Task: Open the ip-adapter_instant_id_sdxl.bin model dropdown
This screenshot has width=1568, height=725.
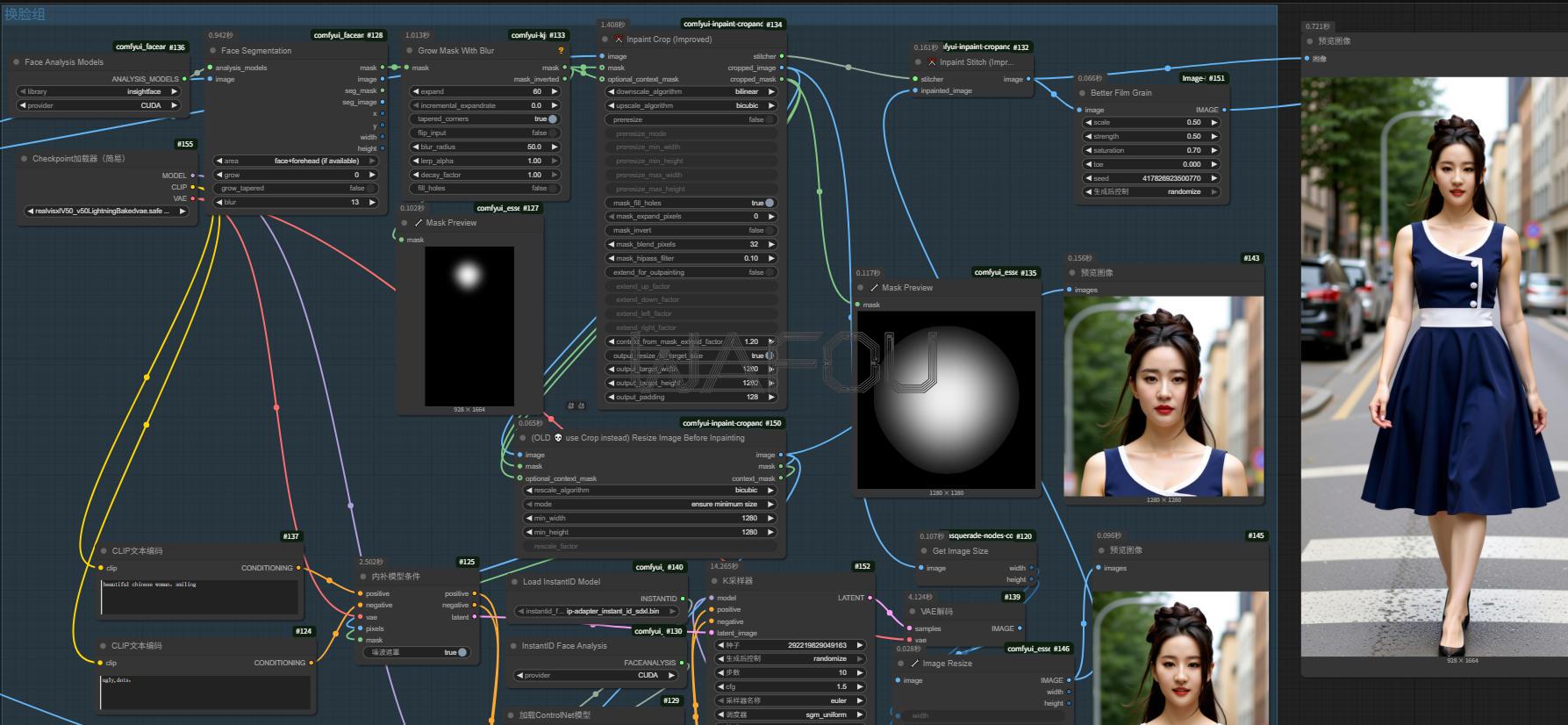Action: 598,611
